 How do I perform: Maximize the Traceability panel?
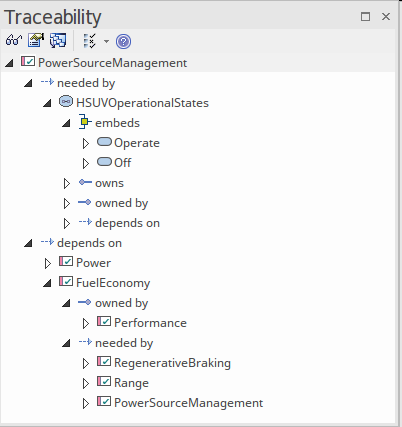point(365,16)
